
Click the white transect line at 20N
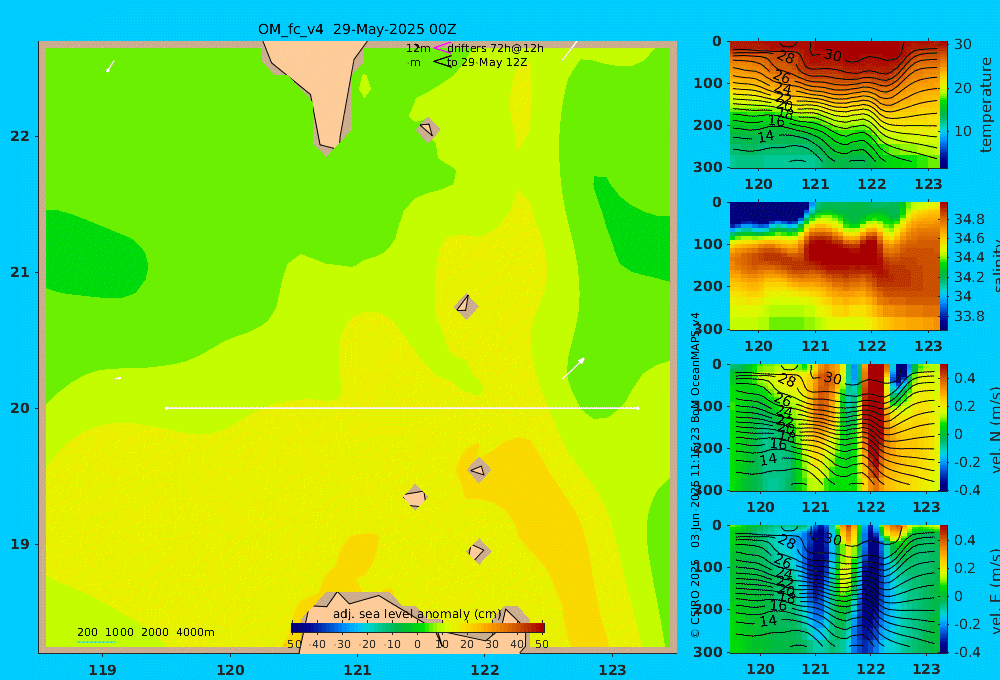[x=402, y=408]
